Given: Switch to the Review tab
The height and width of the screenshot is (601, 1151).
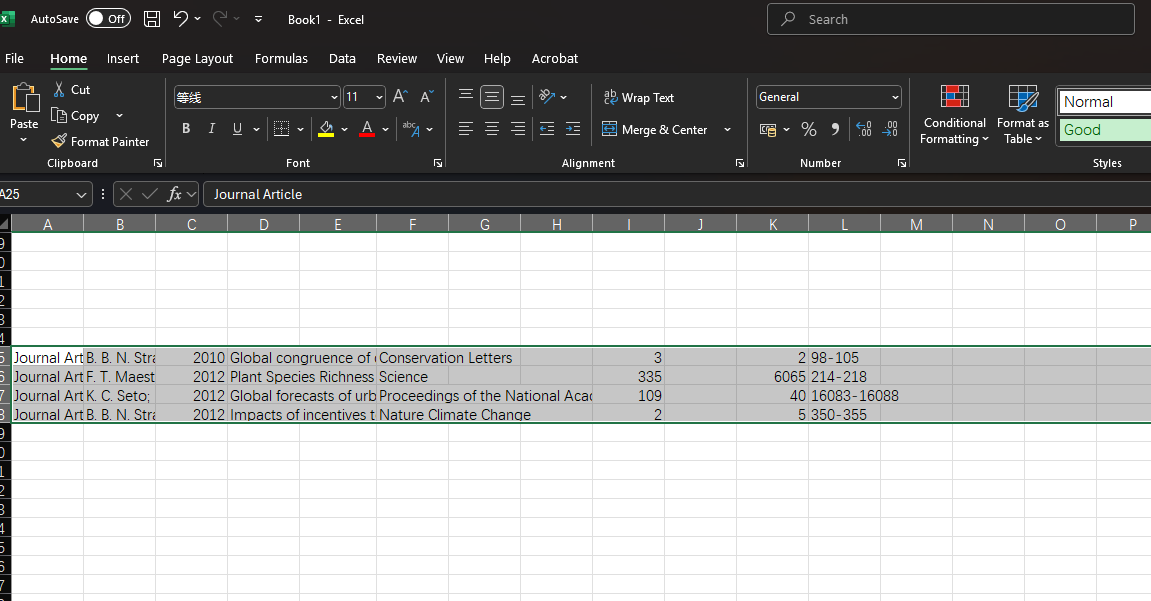Looking at the screenshot, I should 397,59.
